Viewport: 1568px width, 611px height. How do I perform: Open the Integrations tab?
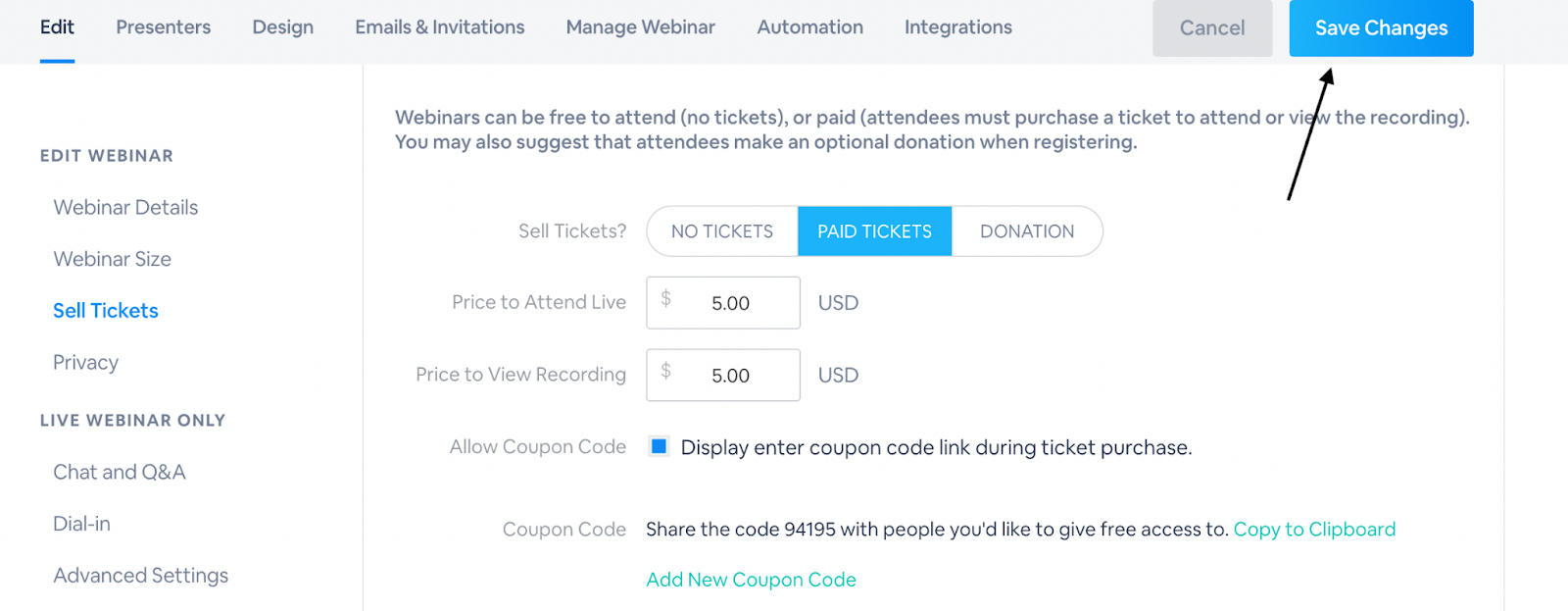(x=957, y=27)
